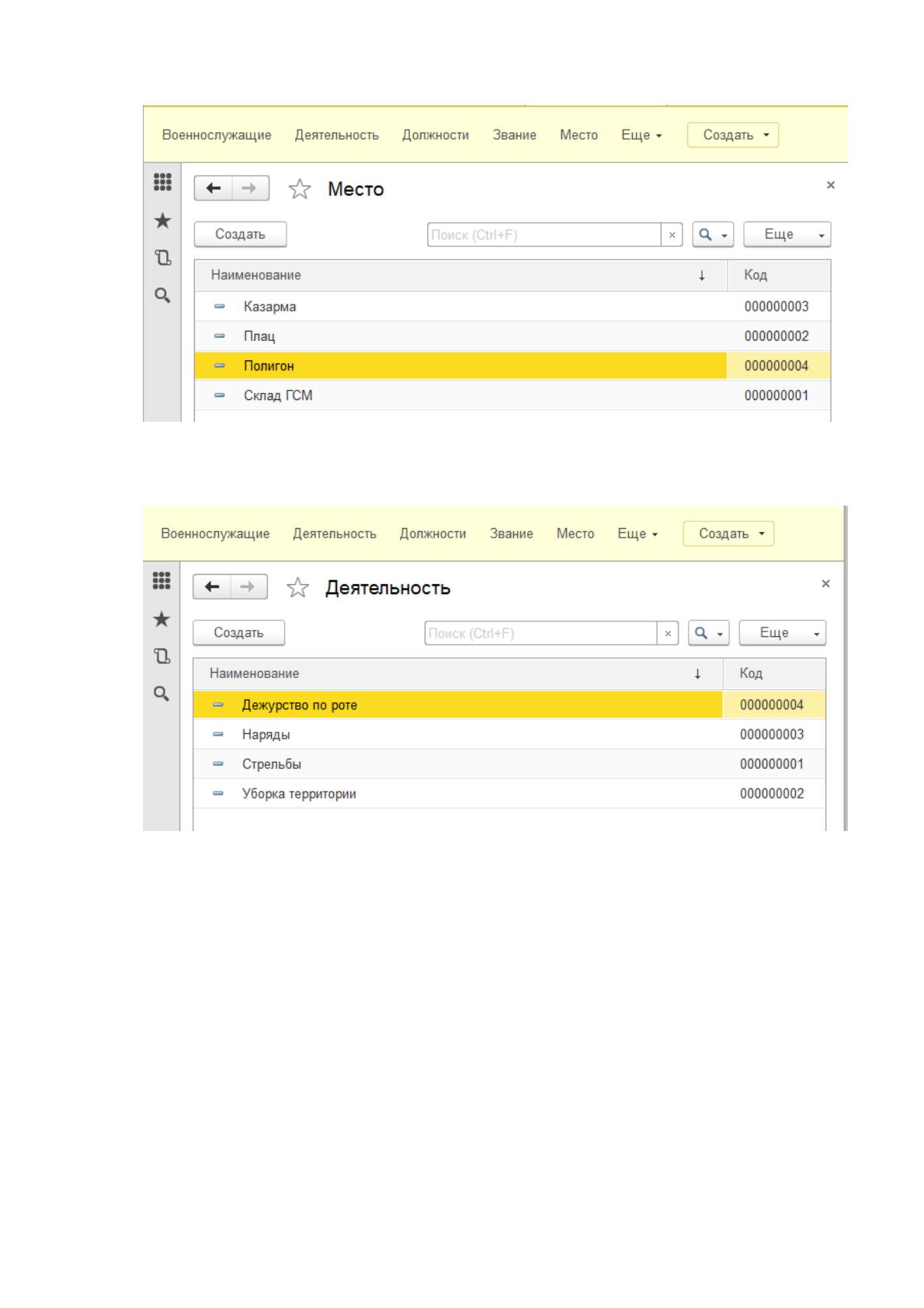The height and width of the screenshot is (1308, 924).
Task: Clear the search field in Место list
Action: click(672, 235)
